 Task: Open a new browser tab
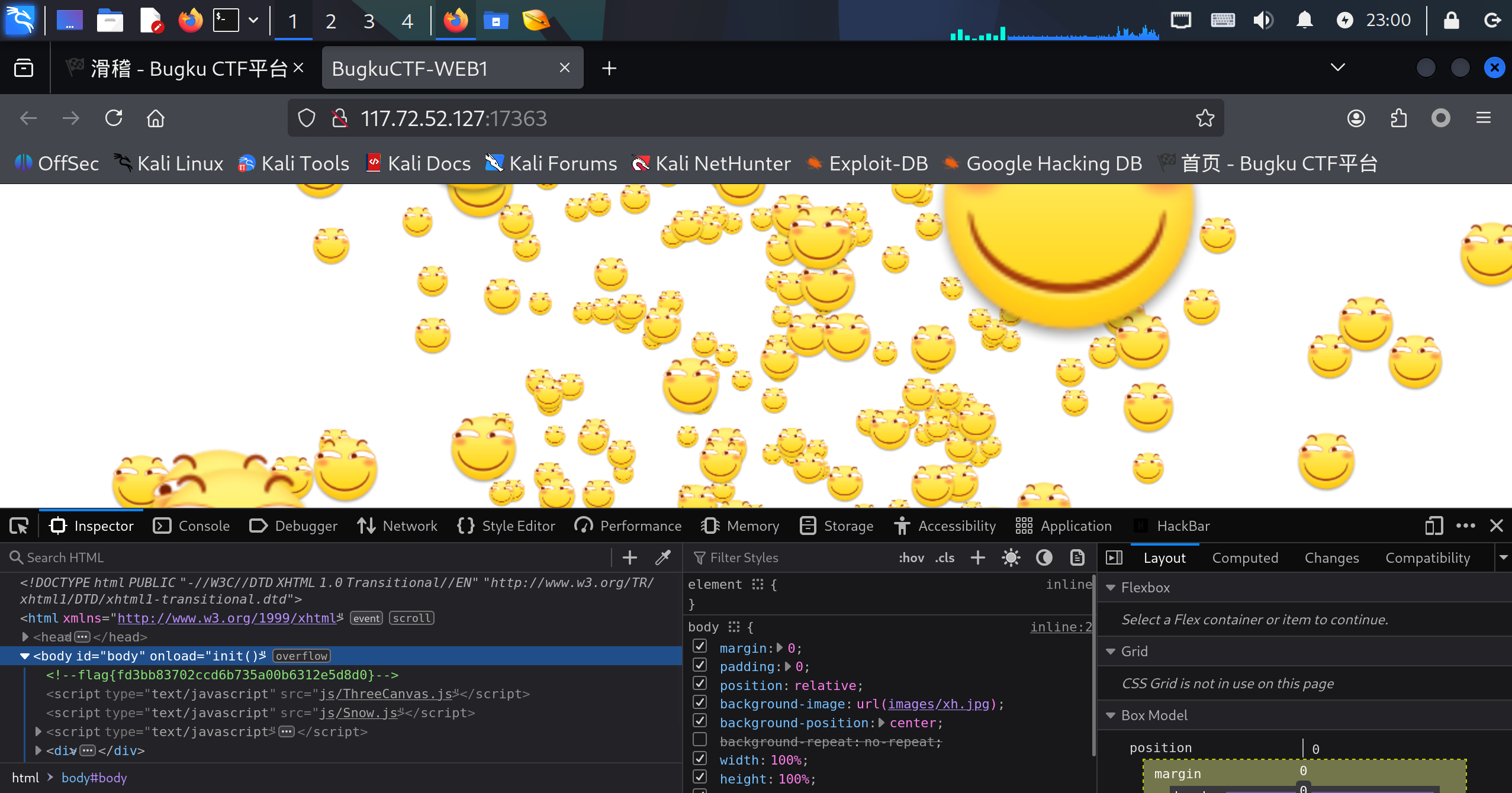pyautogui.click(x=609, y=69)
